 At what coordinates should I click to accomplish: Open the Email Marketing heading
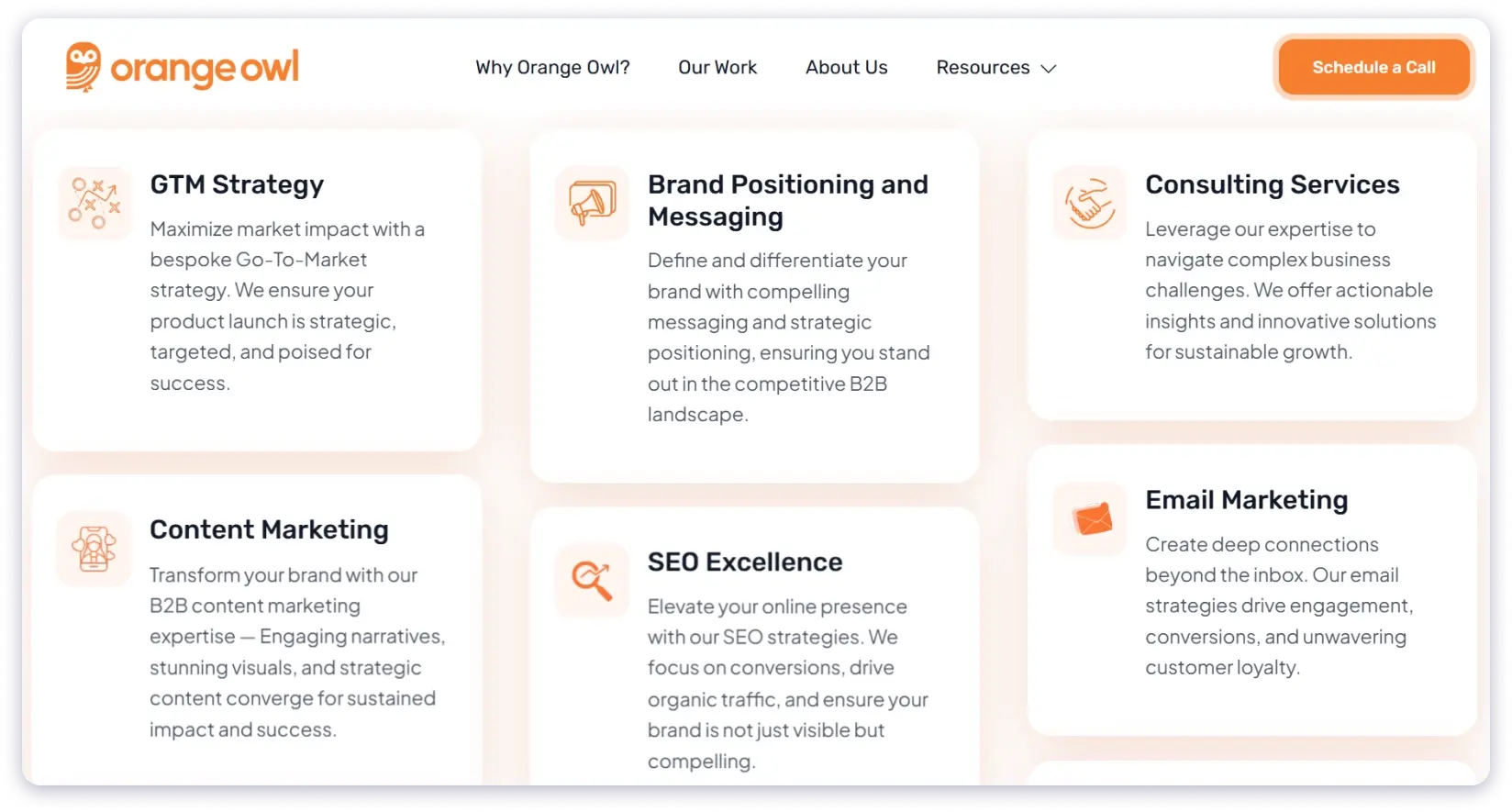1246,500
